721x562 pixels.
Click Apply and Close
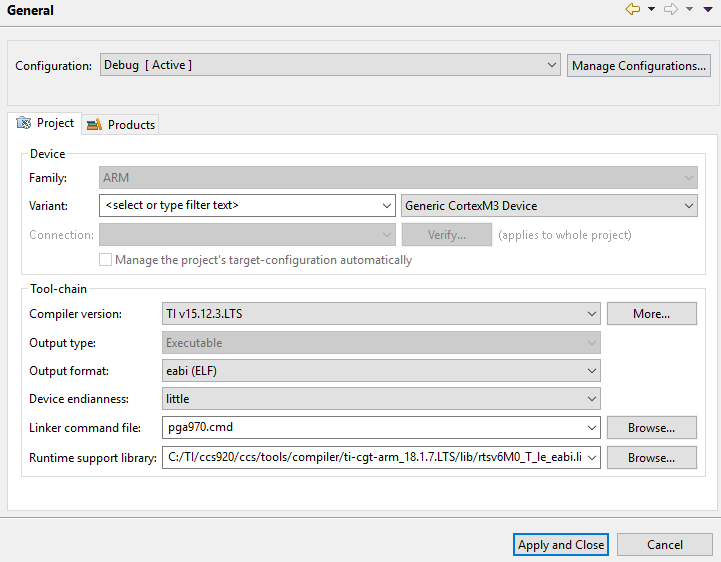click(x=561, y=545)
